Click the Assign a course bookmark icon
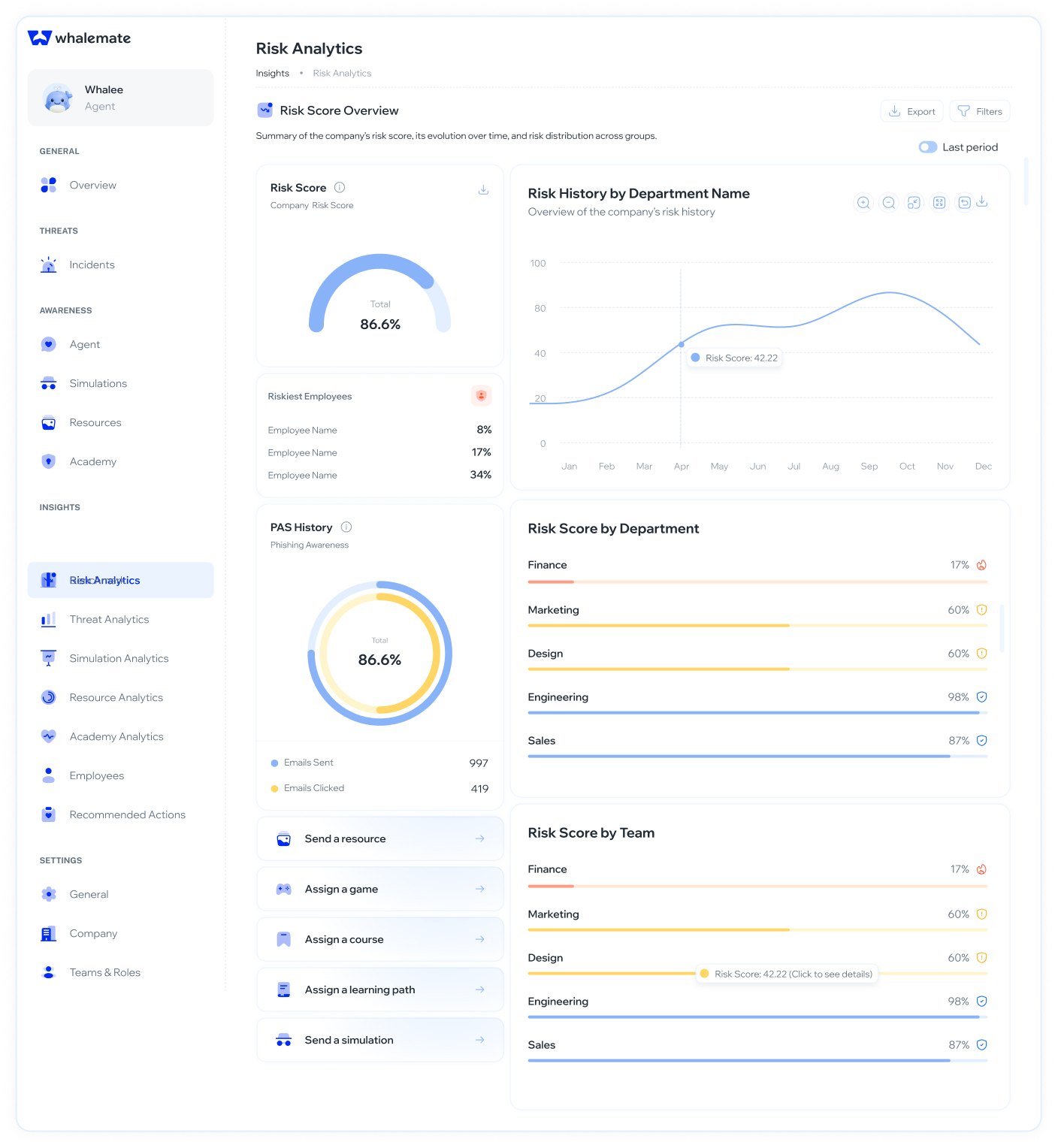 (x=284, y=939)
